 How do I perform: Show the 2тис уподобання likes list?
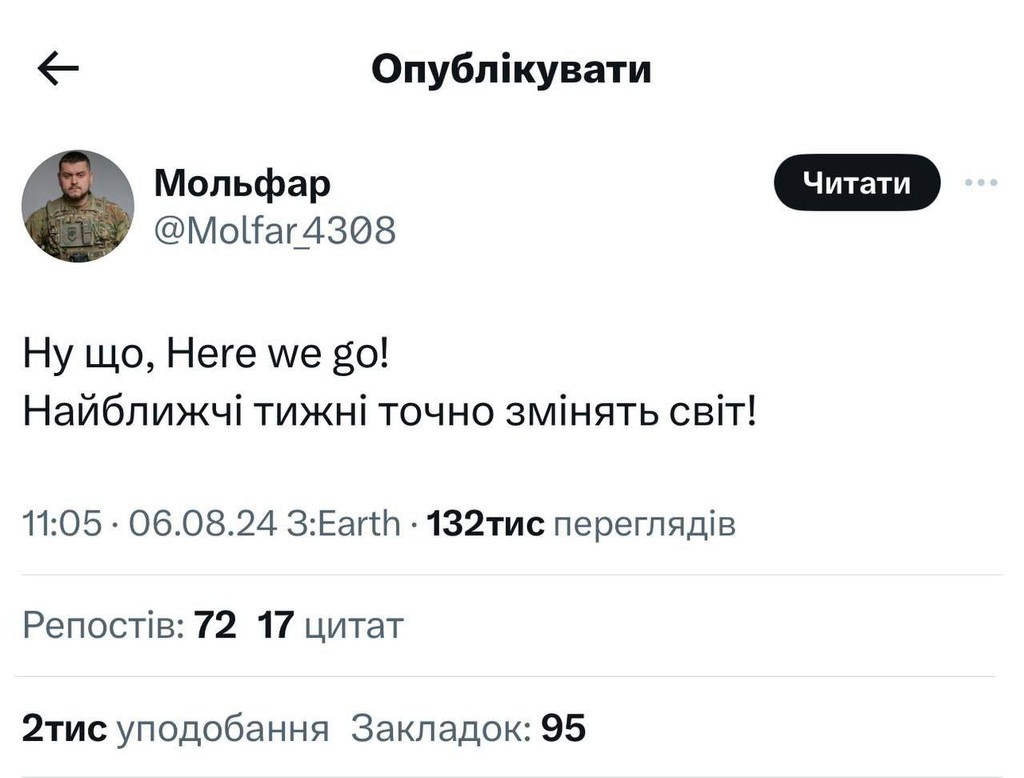coord(65,729)
